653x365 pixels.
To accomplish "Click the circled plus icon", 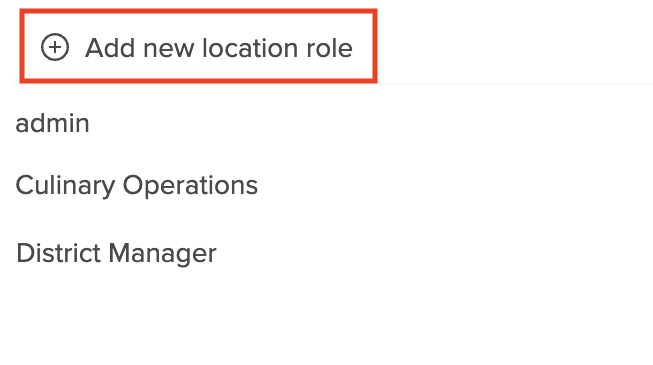I will pos(55,47).
